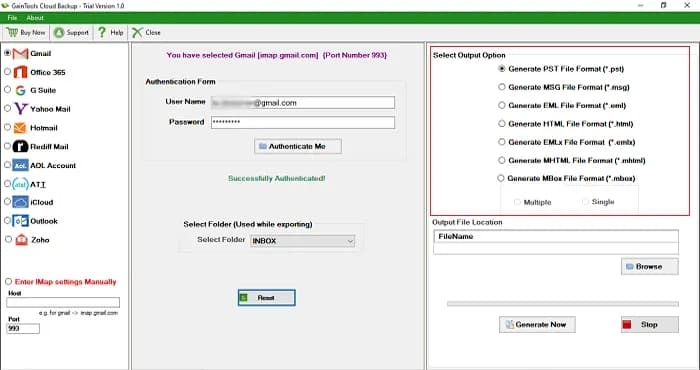The width and height of the screenshot is (700, 370).
Task: Select the Zoho radio button
Action: [8, 239]
